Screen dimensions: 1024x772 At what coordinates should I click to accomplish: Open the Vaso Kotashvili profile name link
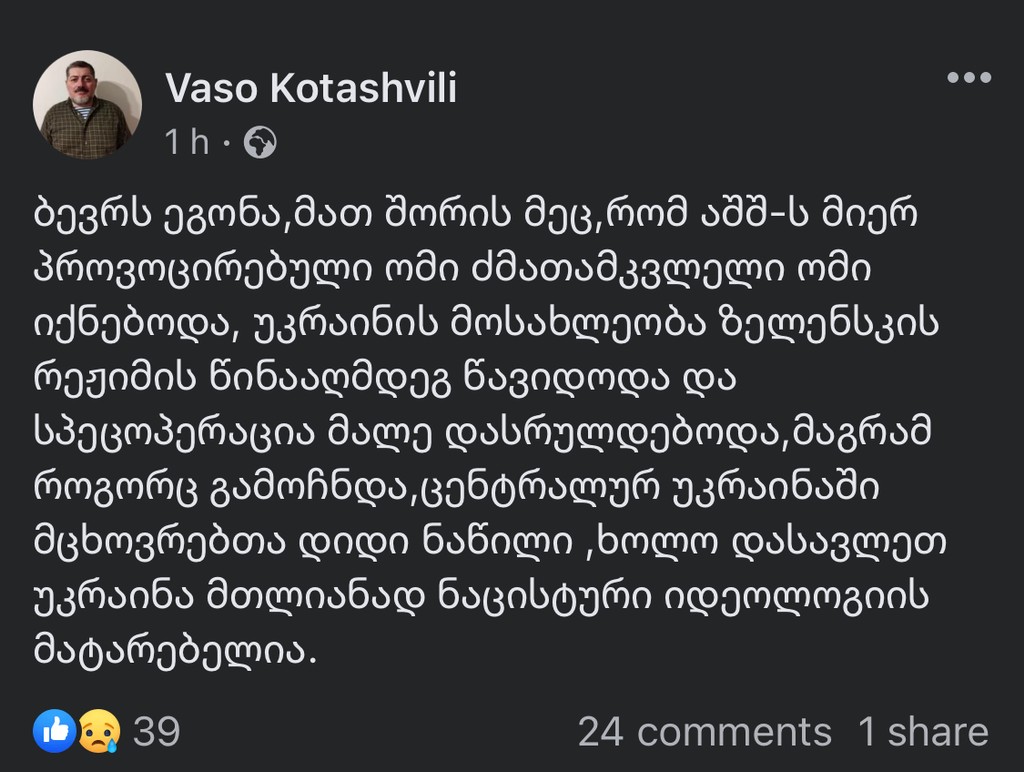tap(311, 88)
